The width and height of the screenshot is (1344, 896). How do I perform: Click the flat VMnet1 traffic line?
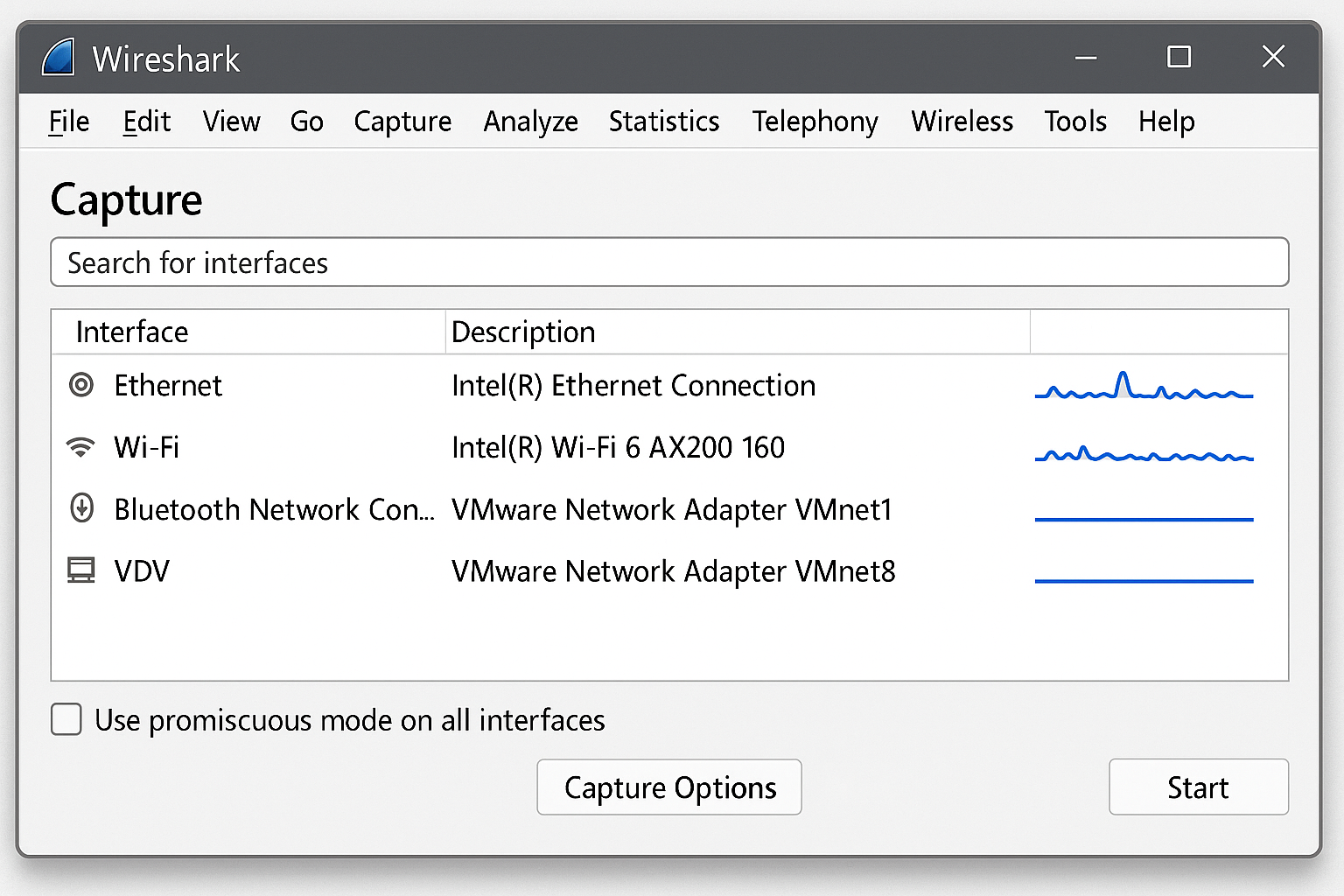(x=1144, y=519)
